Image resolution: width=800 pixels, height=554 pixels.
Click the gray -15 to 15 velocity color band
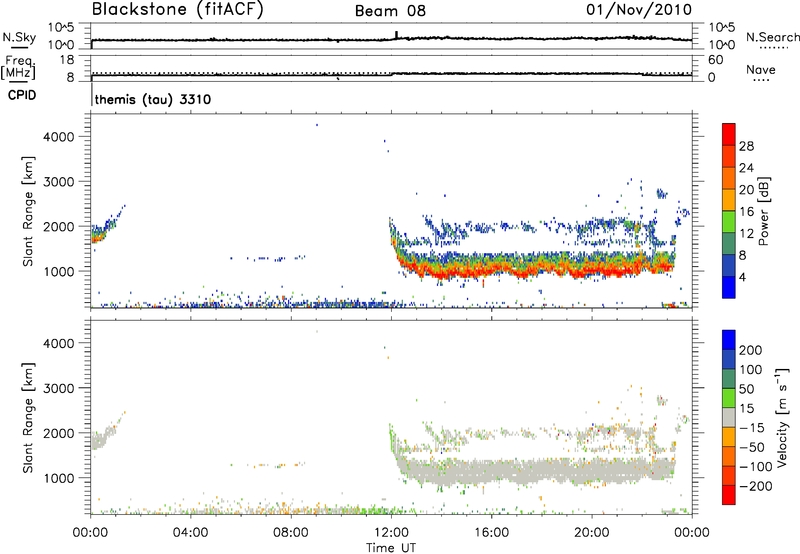[x=729, y=417]
